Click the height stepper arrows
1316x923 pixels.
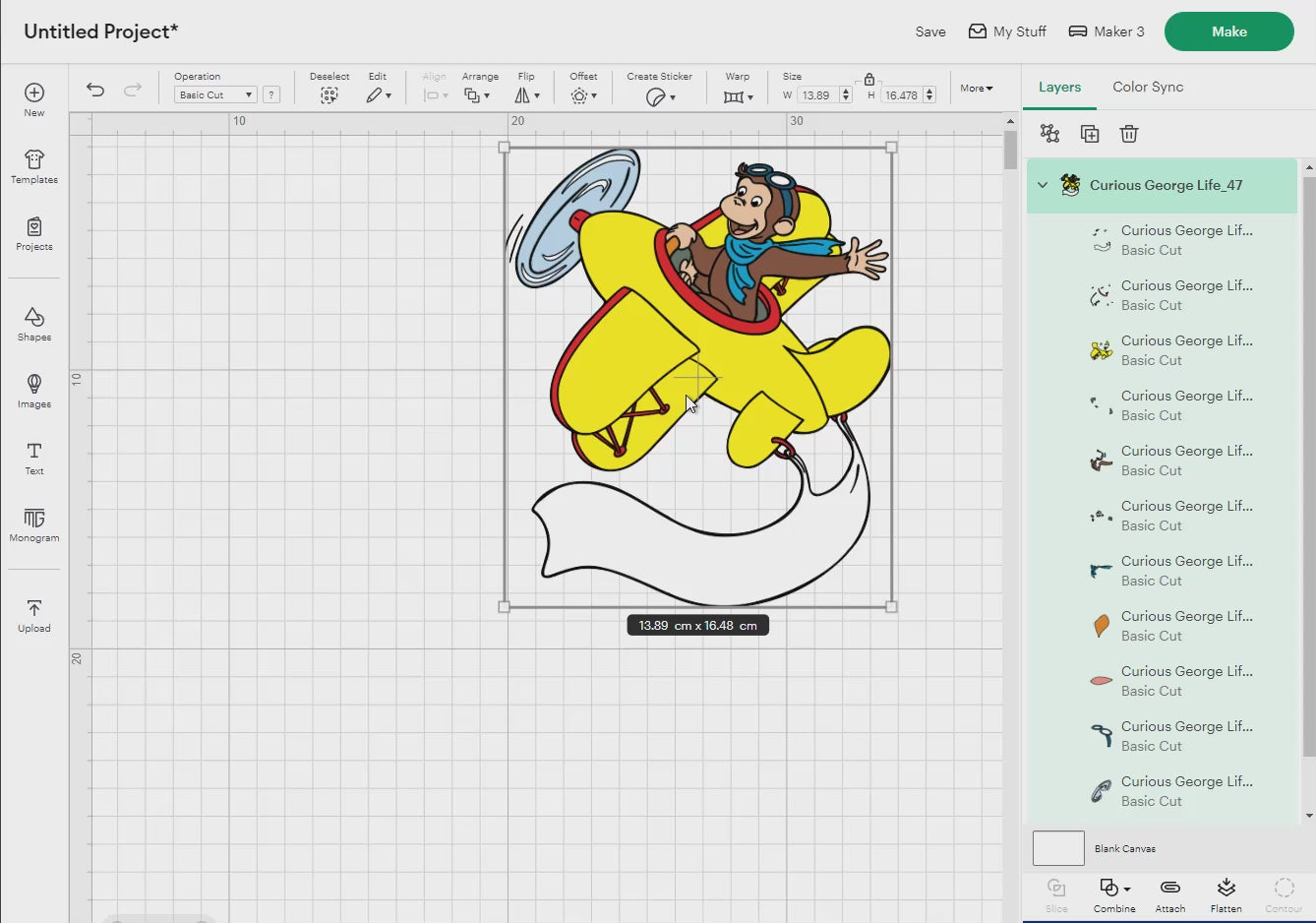pyautogui.click(x=929, y=95)
